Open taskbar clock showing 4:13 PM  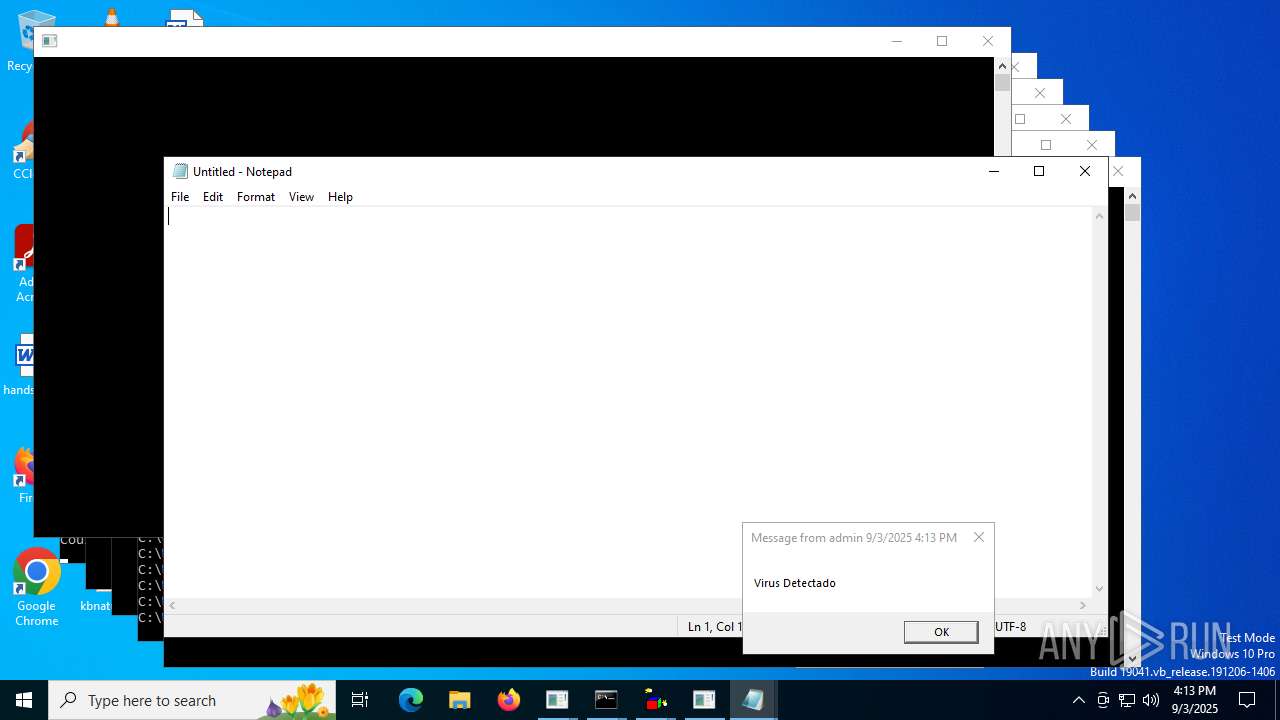[1195, 700]
